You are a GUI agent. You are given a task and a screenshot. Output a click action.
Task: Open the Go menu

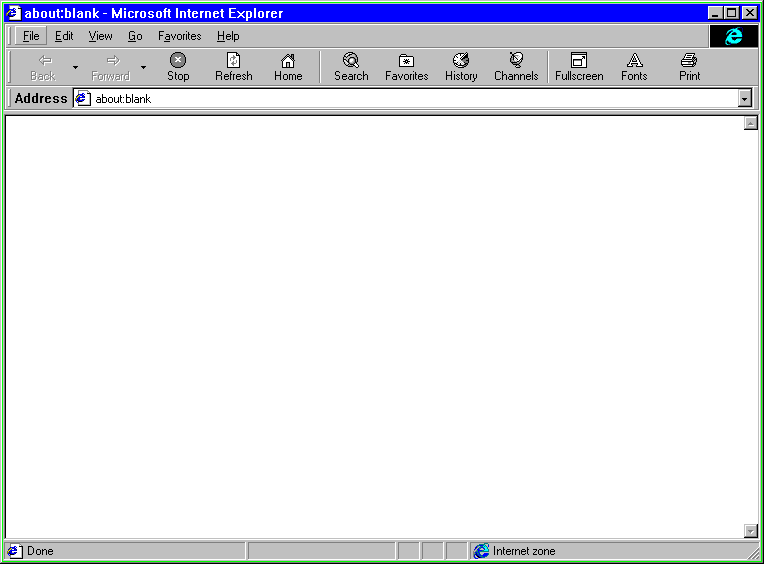pyautogui.click(x=135, y=36)
